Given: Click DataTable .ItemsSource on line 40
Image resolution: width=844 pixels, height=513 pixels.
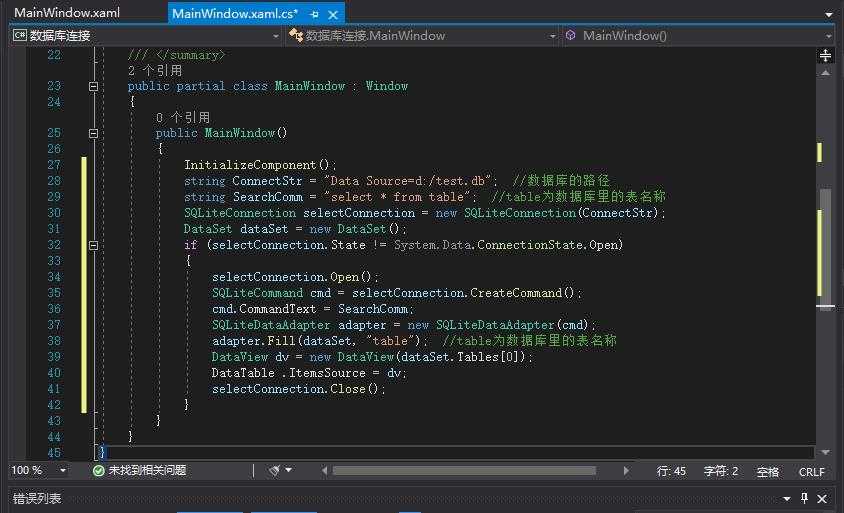Looking at the screenshot, I should [x=289, y=373].
